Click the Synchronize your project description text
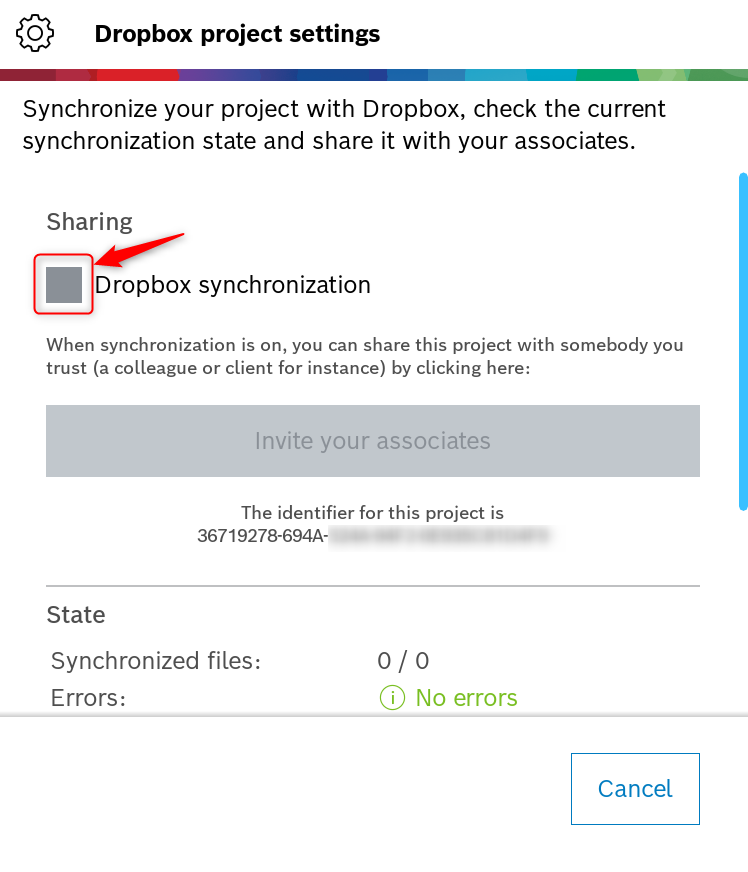The image size is (748, 872). [x=344, y=125]
